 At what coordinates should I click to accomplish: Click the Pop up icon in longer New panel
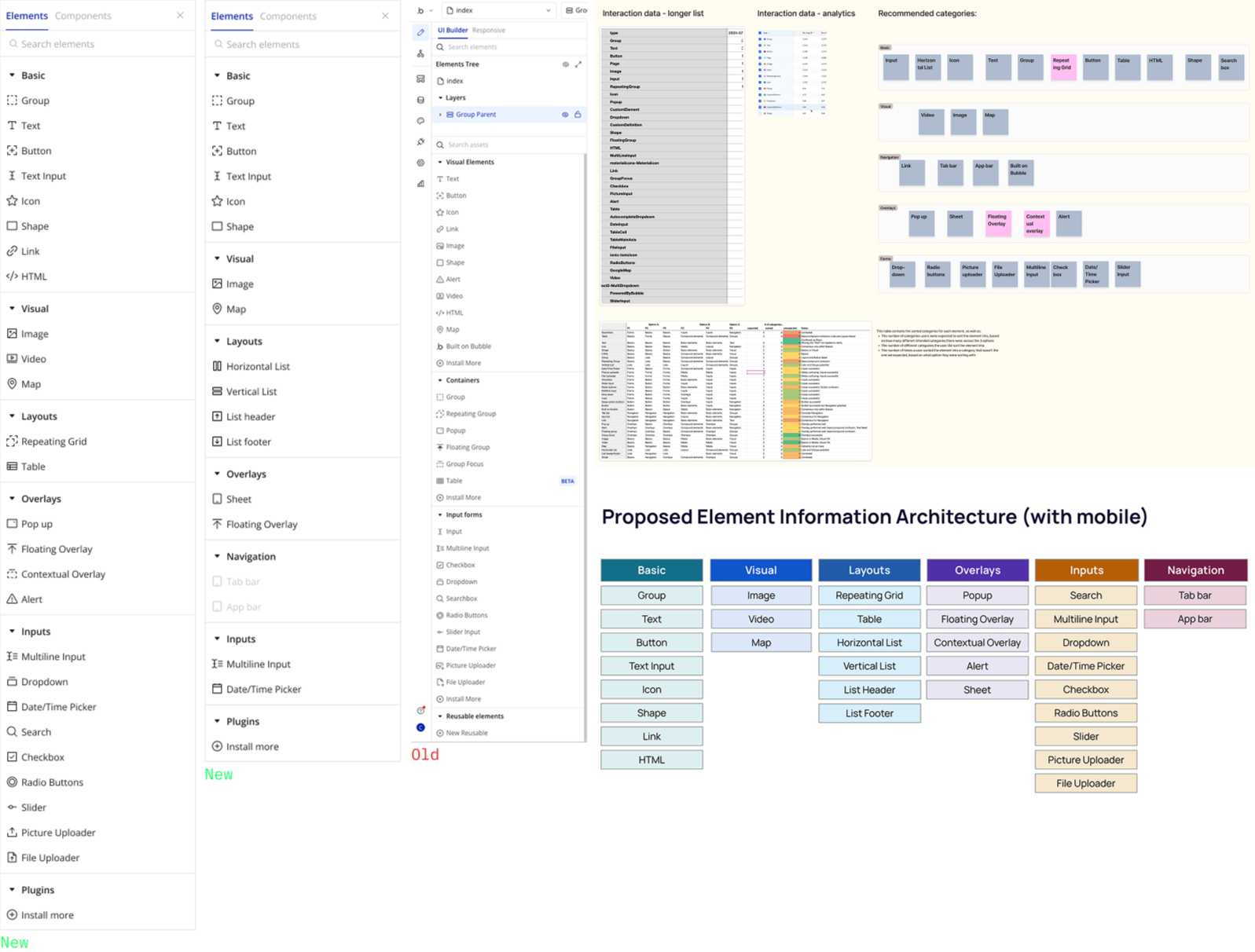pos(12,524)
